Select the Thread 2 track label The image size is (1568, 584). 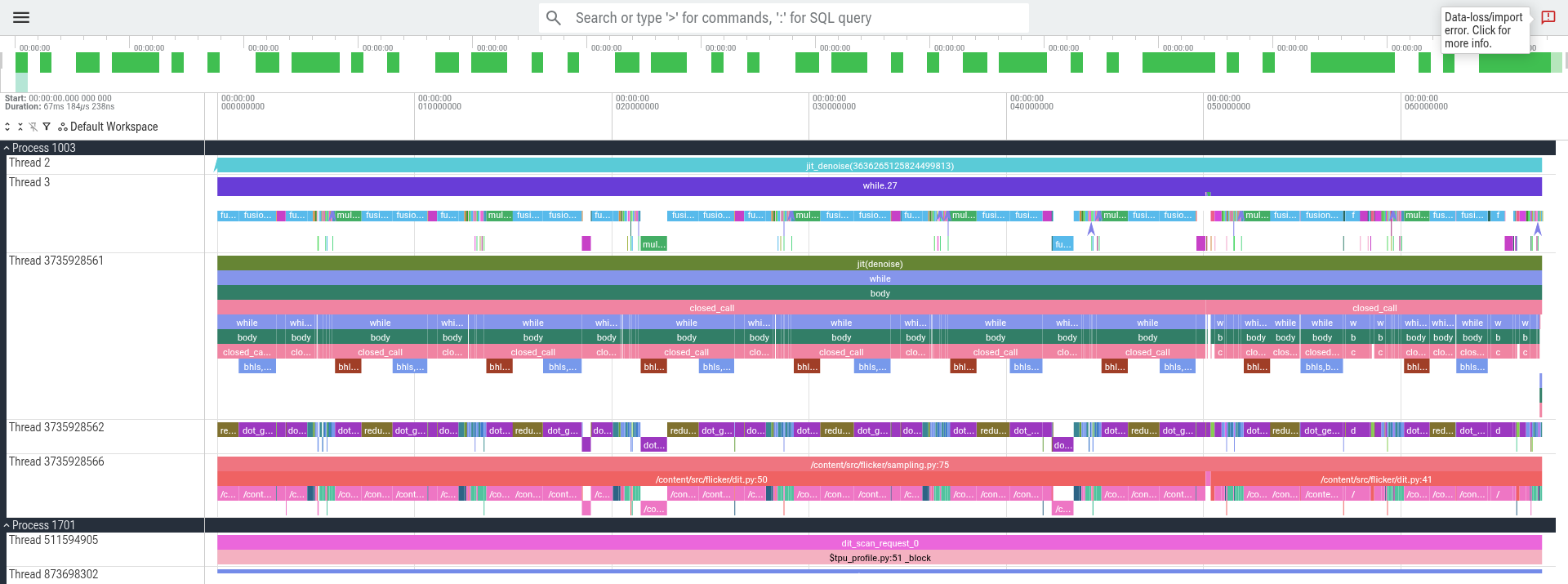pyautogui.click(x=29, y=163)
